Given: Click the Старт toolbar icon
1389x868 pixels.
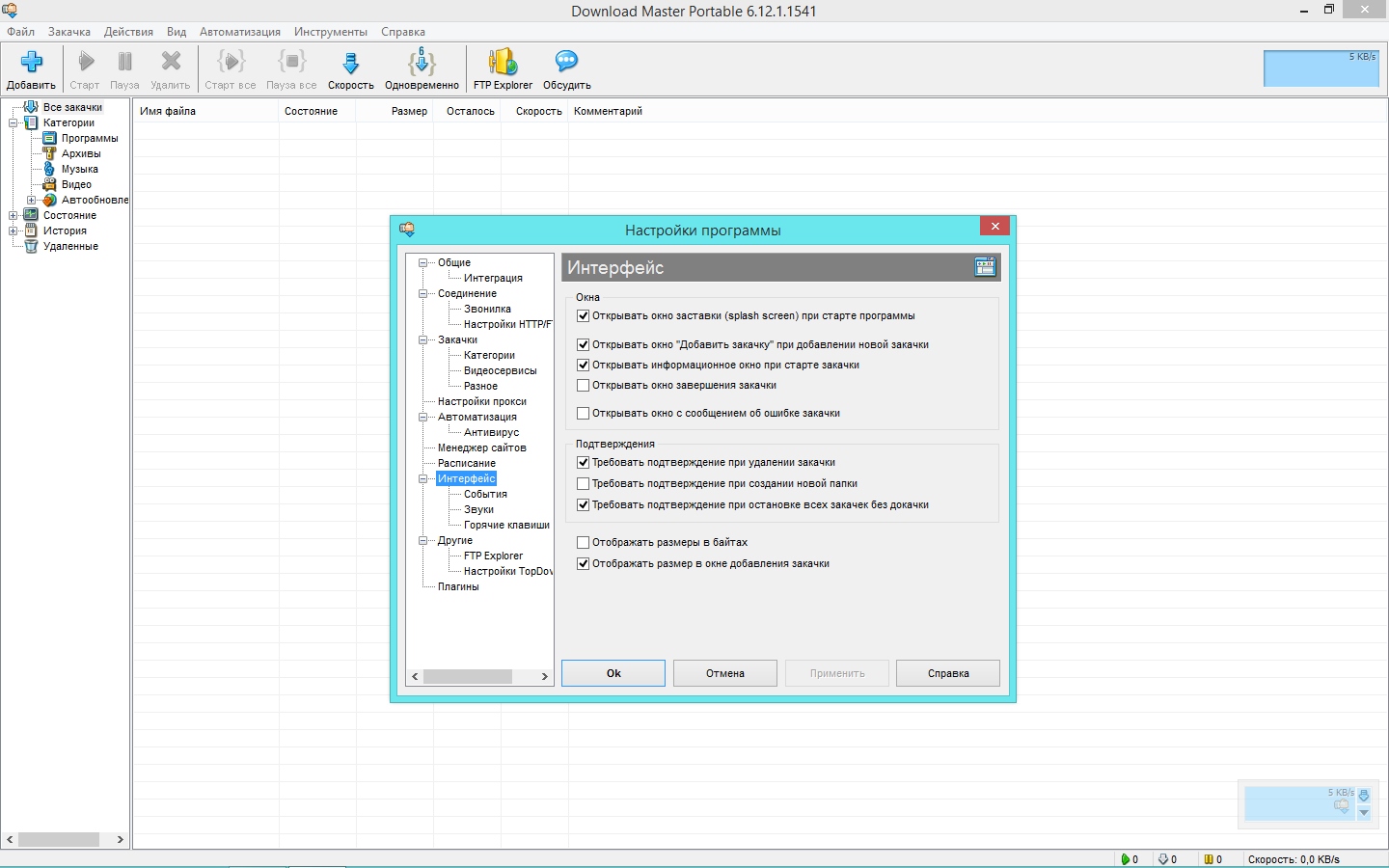Looking at the screenshot, I should tap(86, 62).
